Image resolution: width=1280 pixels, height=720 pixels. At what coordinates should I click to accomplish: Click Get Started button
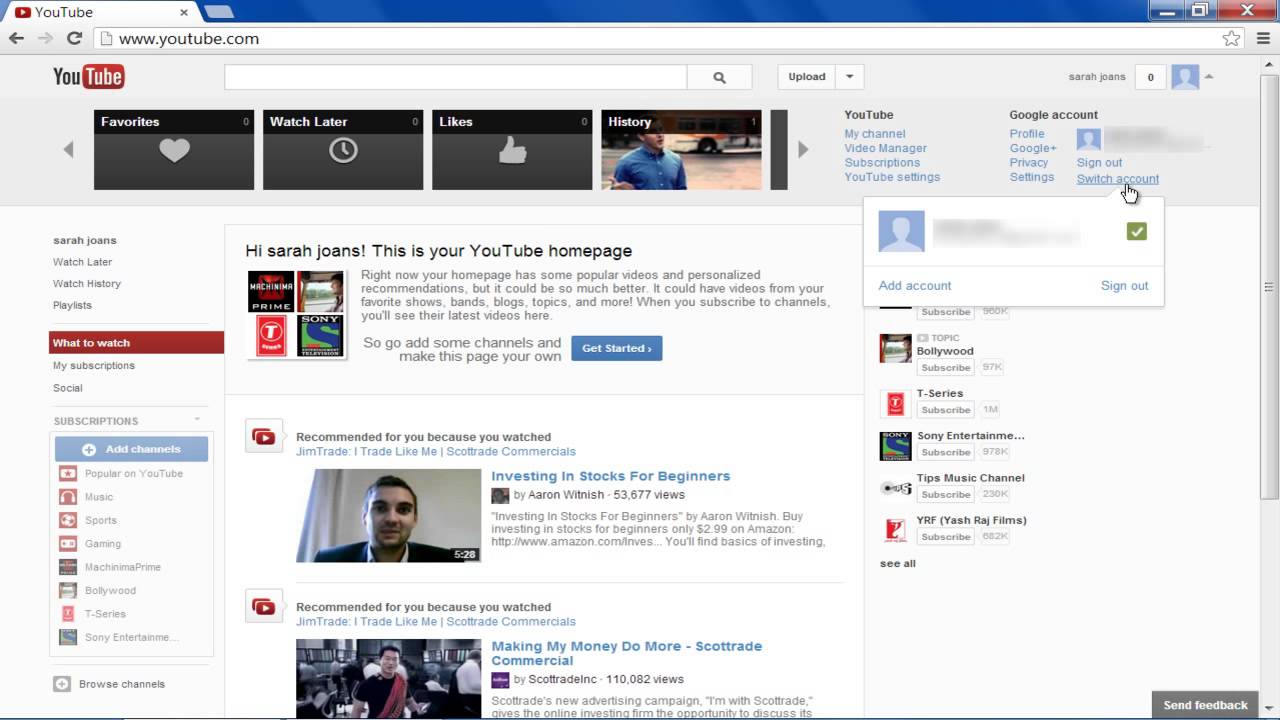(616, 348)
